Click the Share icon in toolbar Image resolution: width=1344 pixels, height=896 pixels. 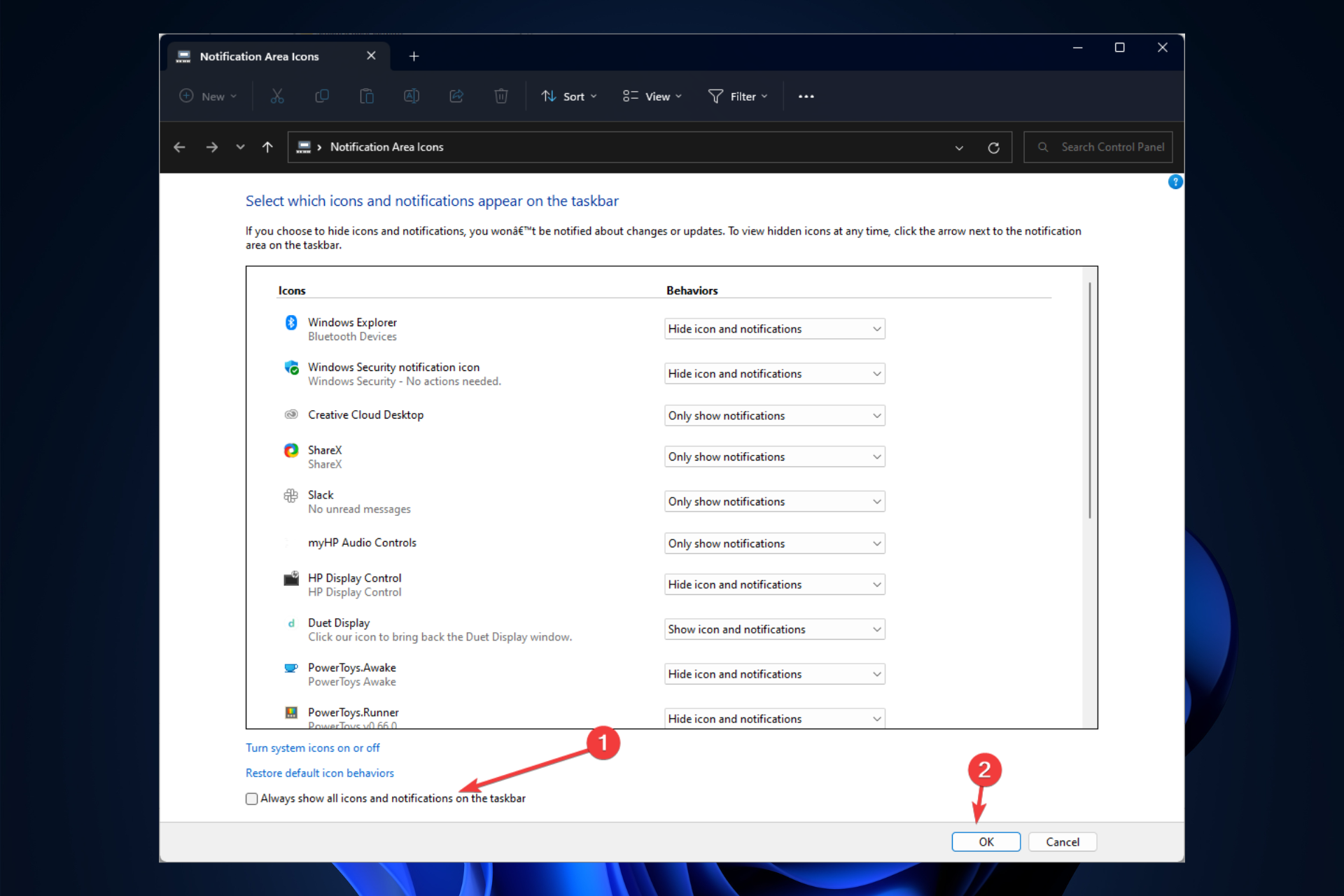click(456, 96)
